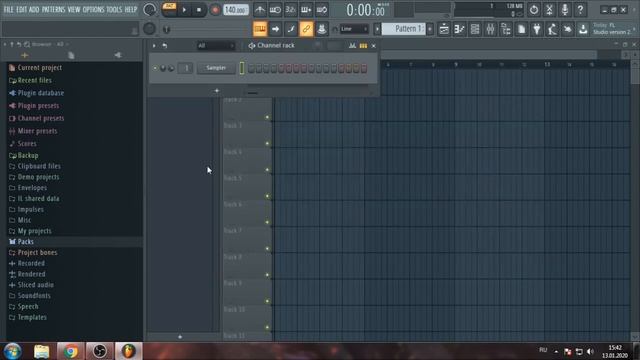
Task: Open the Line snap dropdown
Action: click(x=354, y=29)
